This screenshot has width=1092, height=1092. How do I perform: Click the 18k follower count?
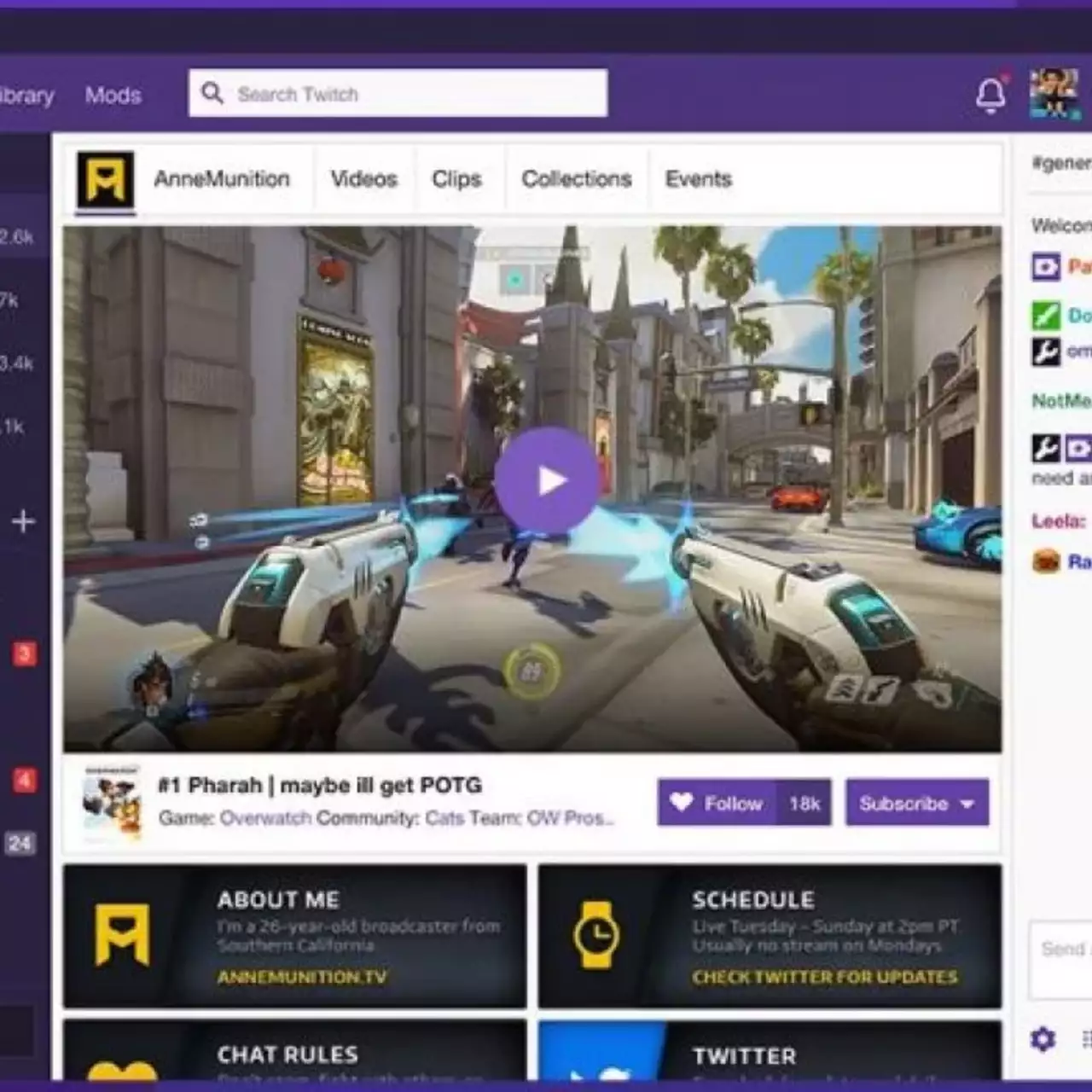[x=804, y=803]
